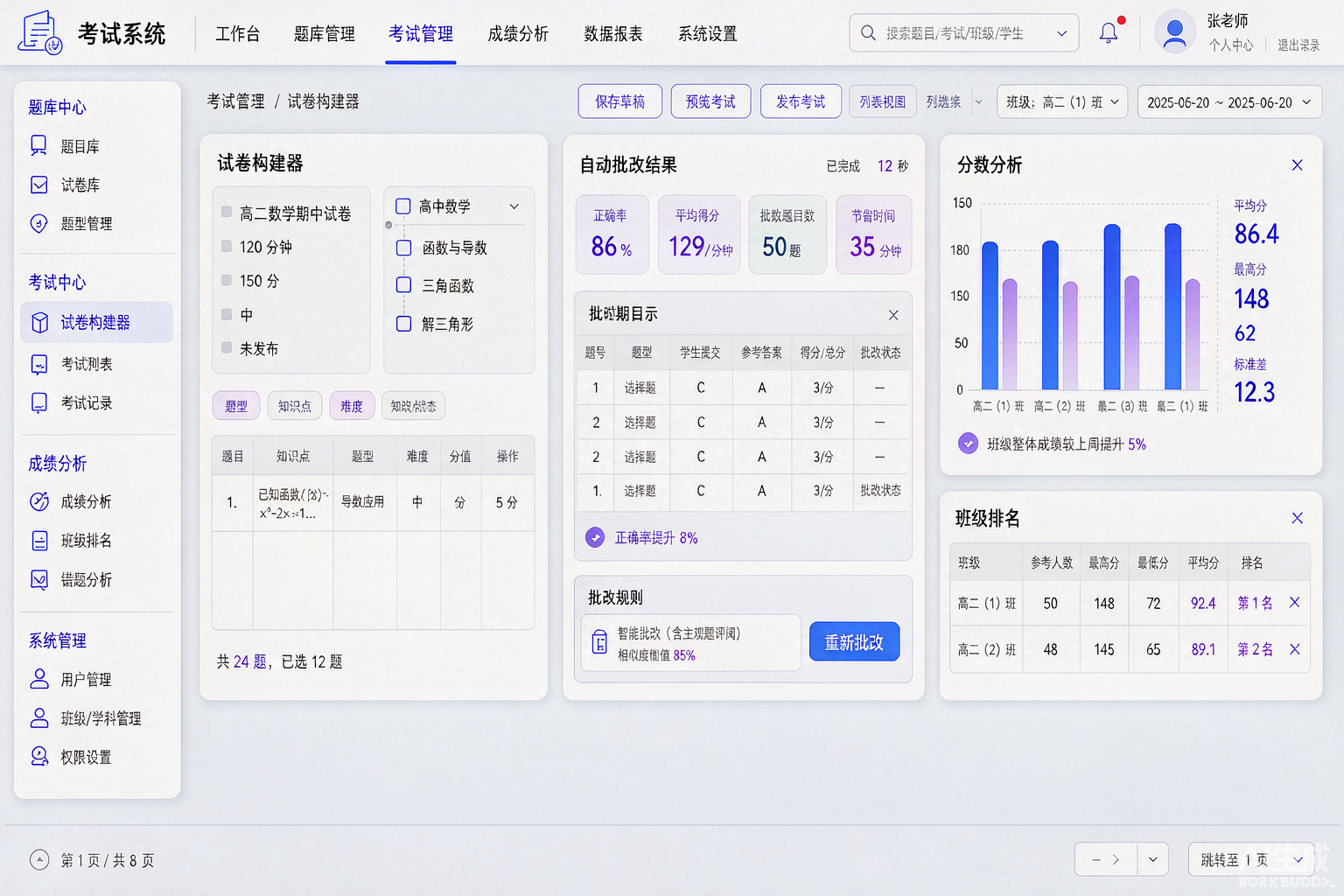Switch to 考试管理 in top menu
This screenshot has height=896, width=1344.
click(x=421, y=33)
